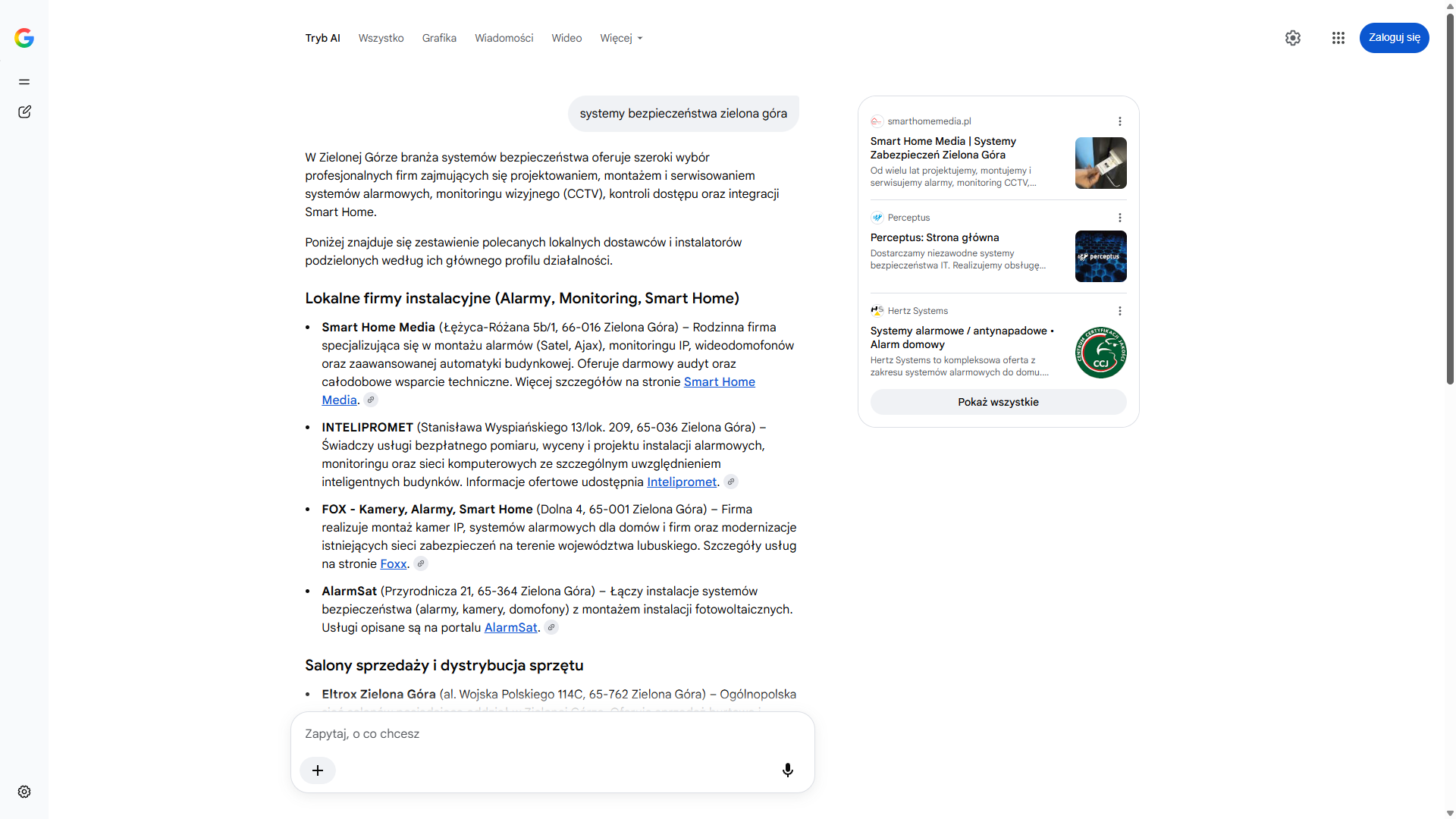Open source link icon after Smart Home Media
This screenshot has width=1456, height=819.
(371, 400)
